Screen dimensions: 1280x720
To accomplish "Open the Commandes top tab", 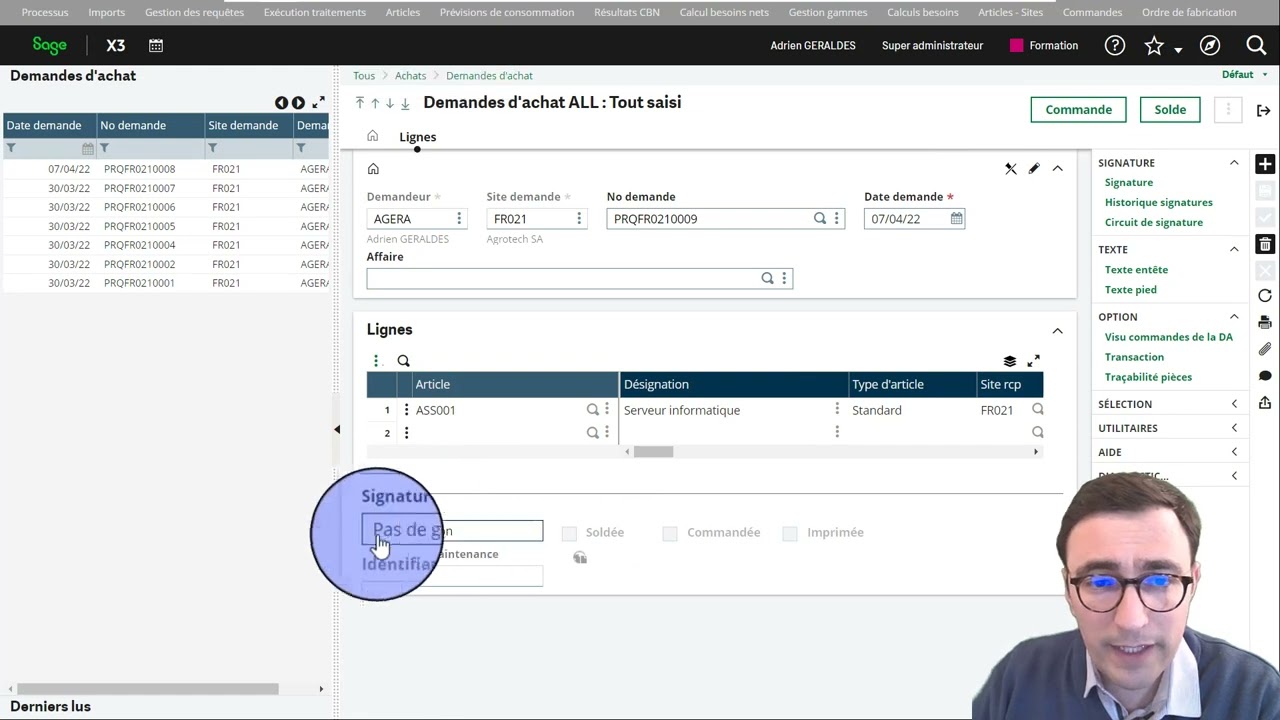I will (1092, 12).
